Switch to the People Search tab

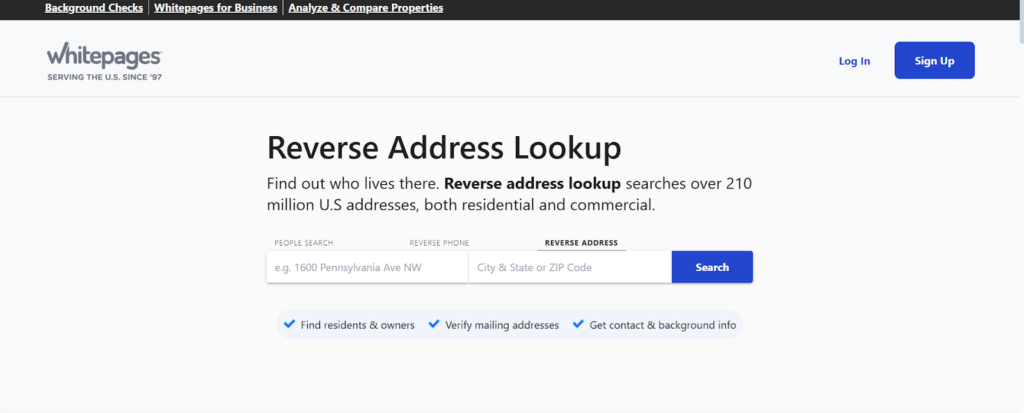click(304, 242)
